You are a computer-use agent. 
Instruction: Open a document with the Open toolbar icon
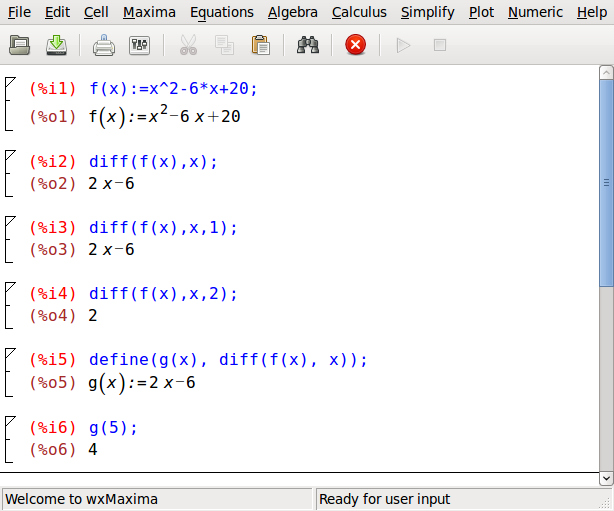[20, 45]
